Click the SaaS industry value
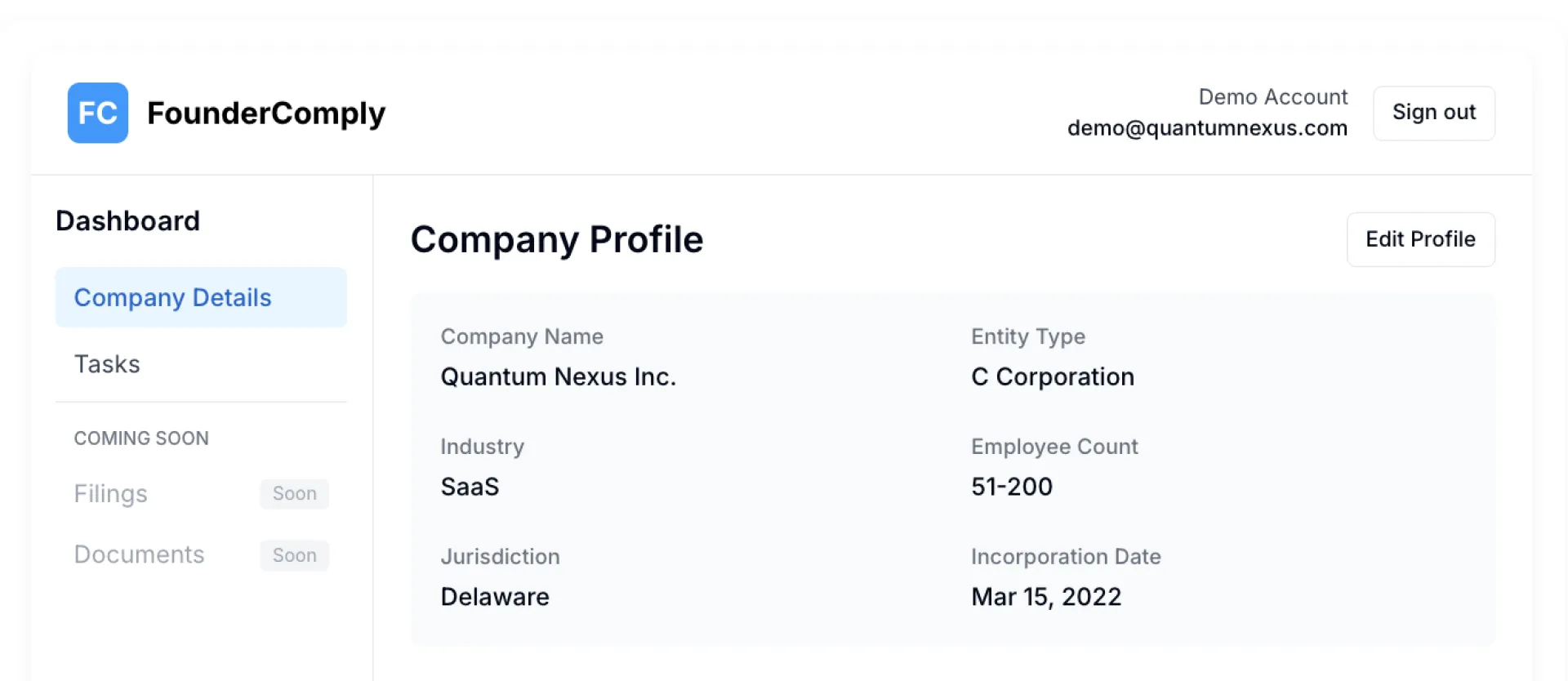1568x681 pixels. (470, 487)
